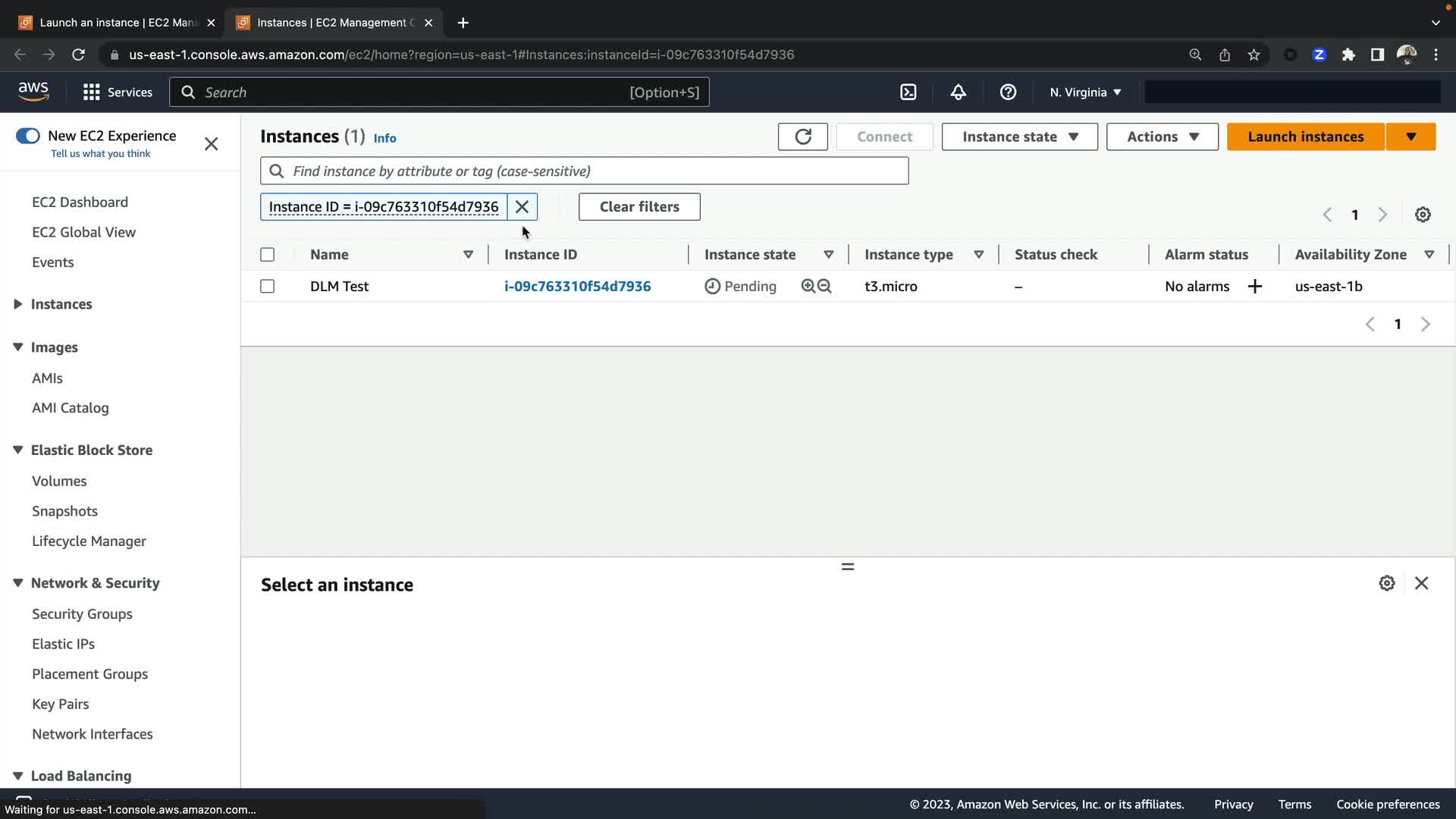Add alarm with plus icon

click(1255, 286)
